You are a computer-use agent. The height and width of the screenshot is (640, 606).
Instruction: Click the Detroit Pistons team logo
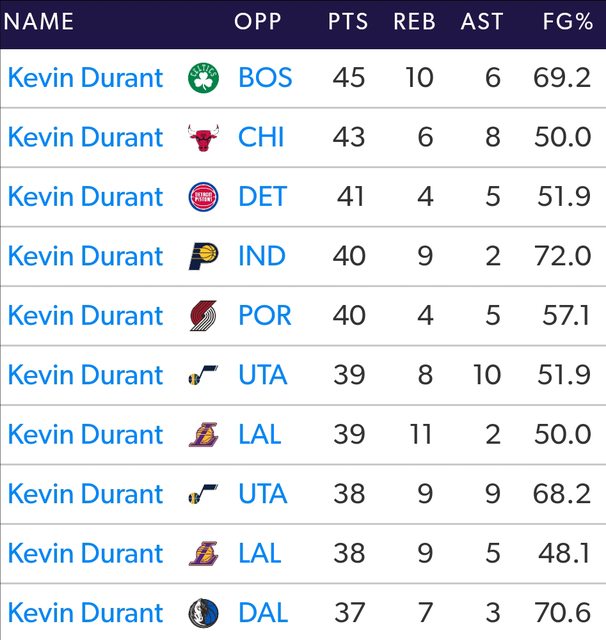(x=203, y=197)
